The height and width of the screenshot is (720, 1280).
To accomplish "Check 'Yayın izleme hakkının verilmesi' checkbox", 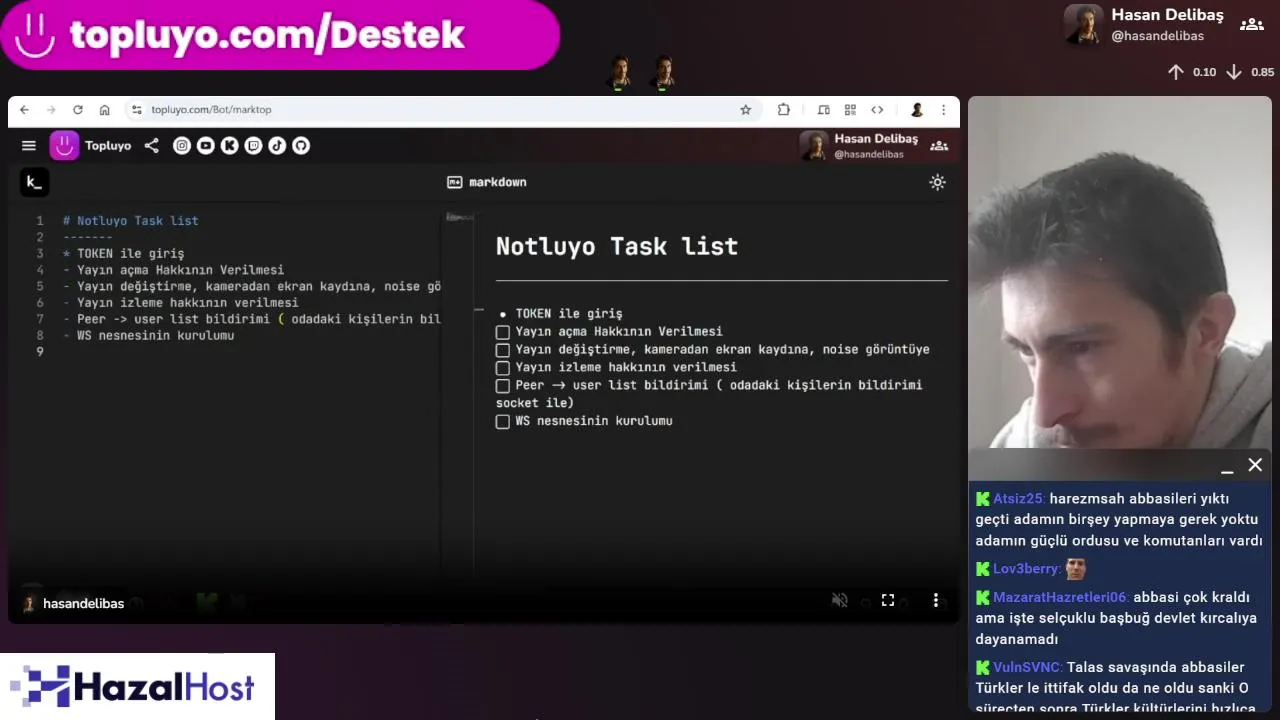I will tap(503, 368).
